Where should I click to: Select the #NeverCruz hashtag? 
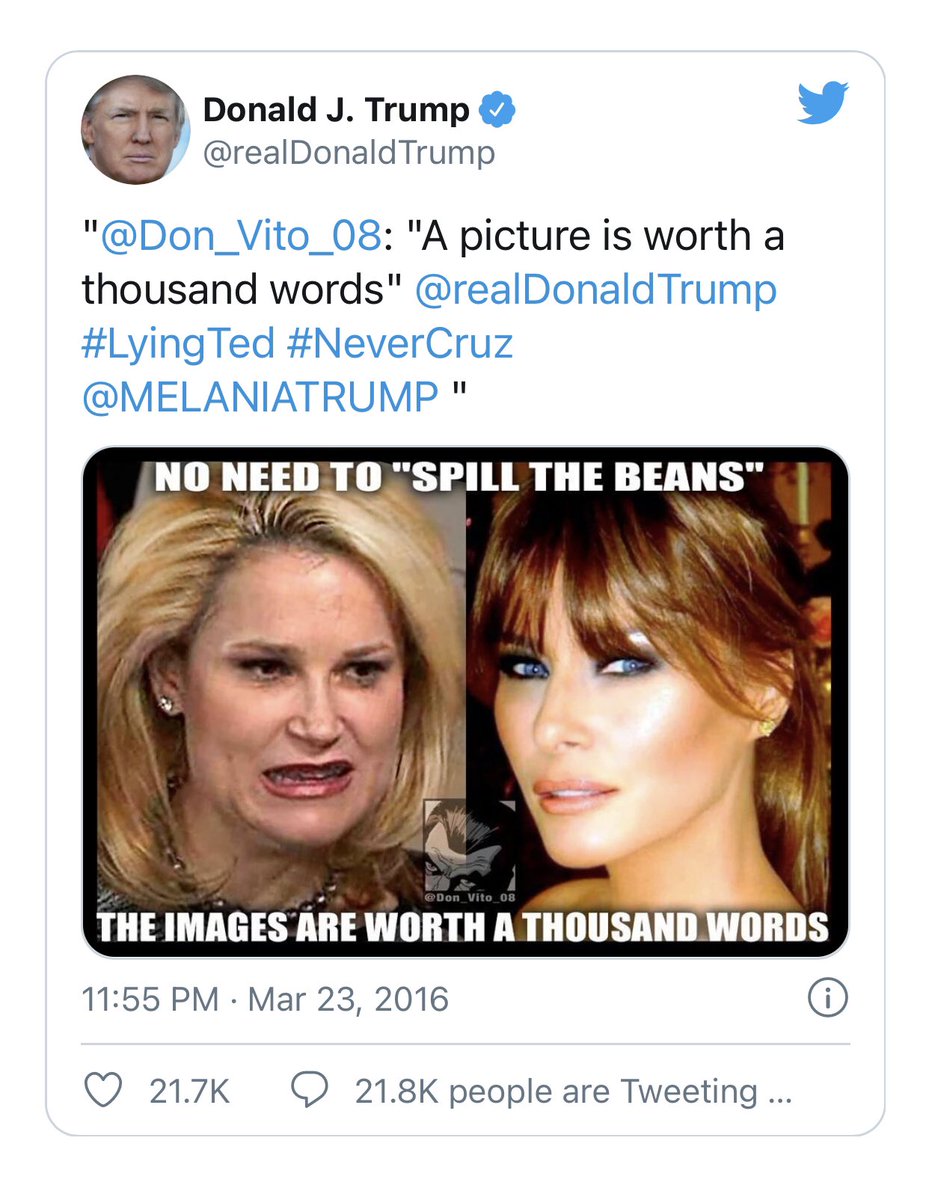click(x=399, y=343)
